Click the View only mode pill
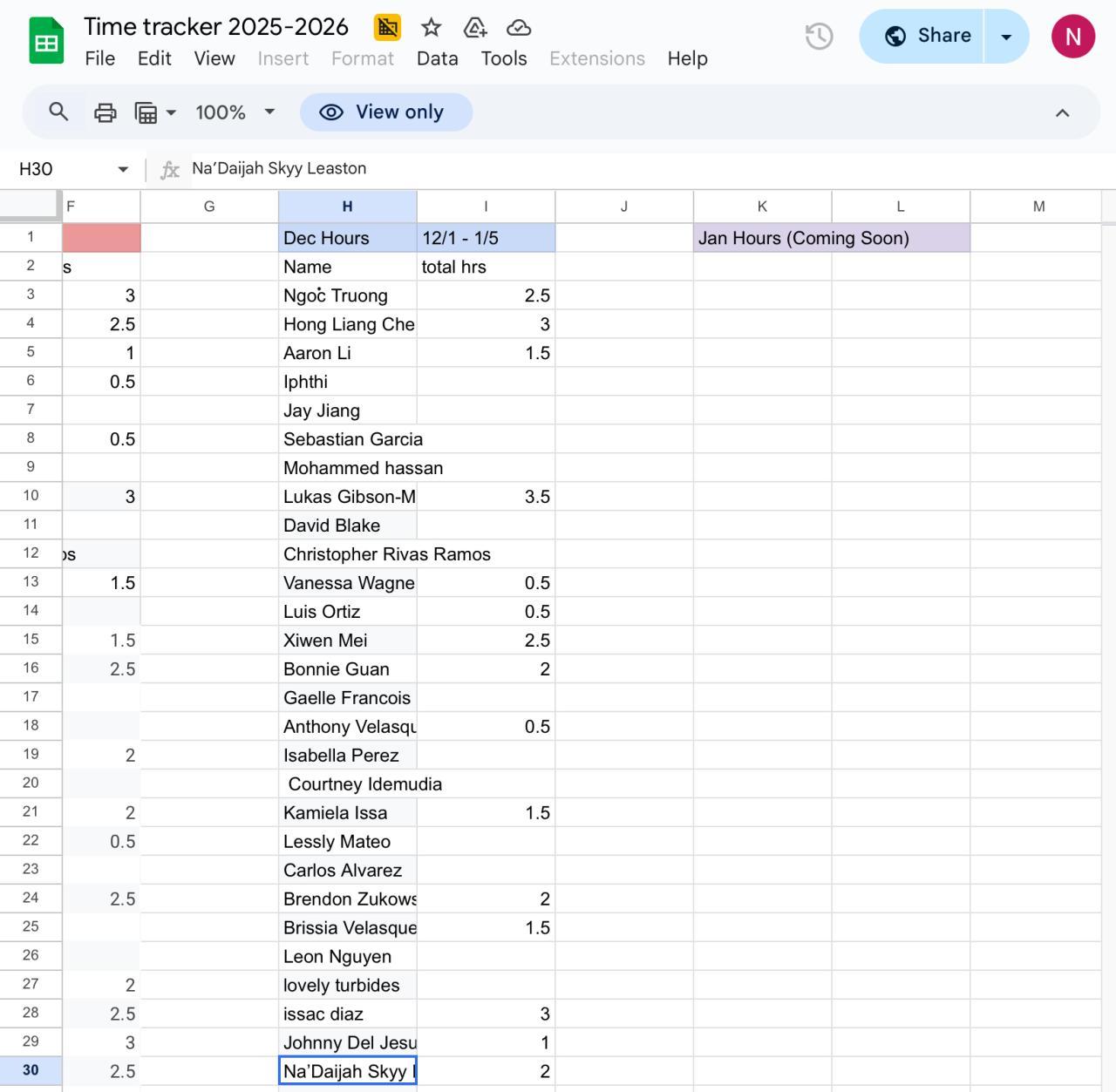This screenshot has width=1116, height=1092. pyautogui.click(x=386, y=112)
